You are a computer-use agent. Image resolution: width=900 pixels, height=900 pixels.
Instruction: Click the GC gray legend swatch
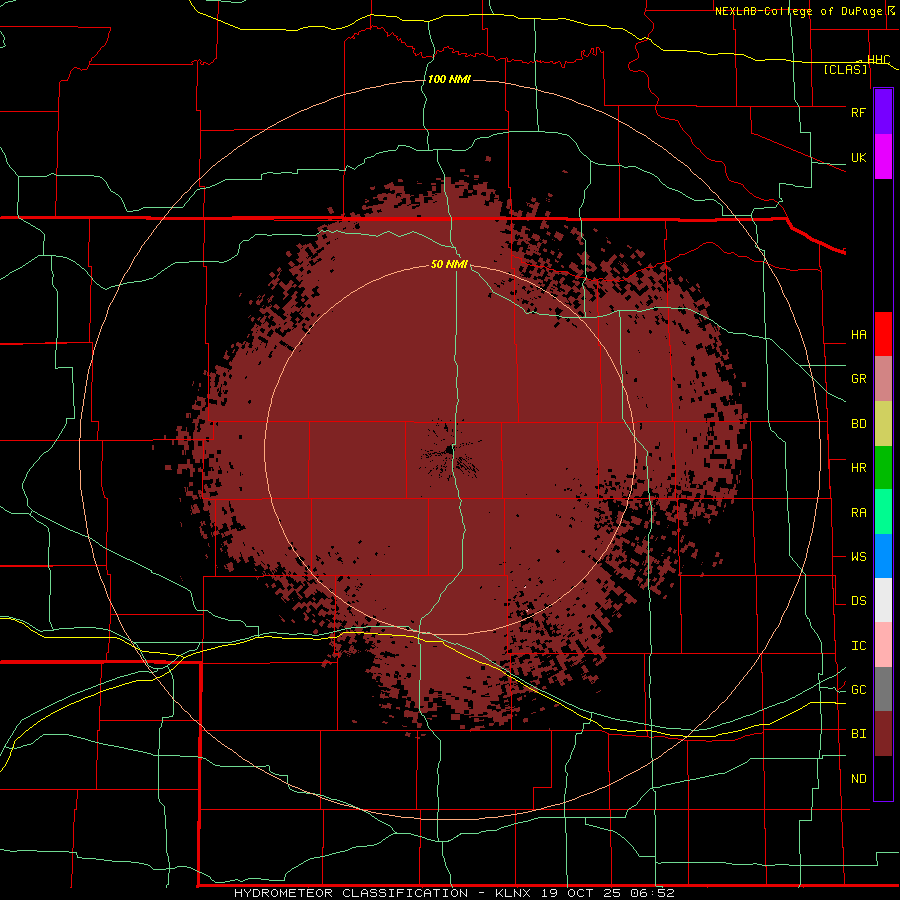[x=883, y=689]
